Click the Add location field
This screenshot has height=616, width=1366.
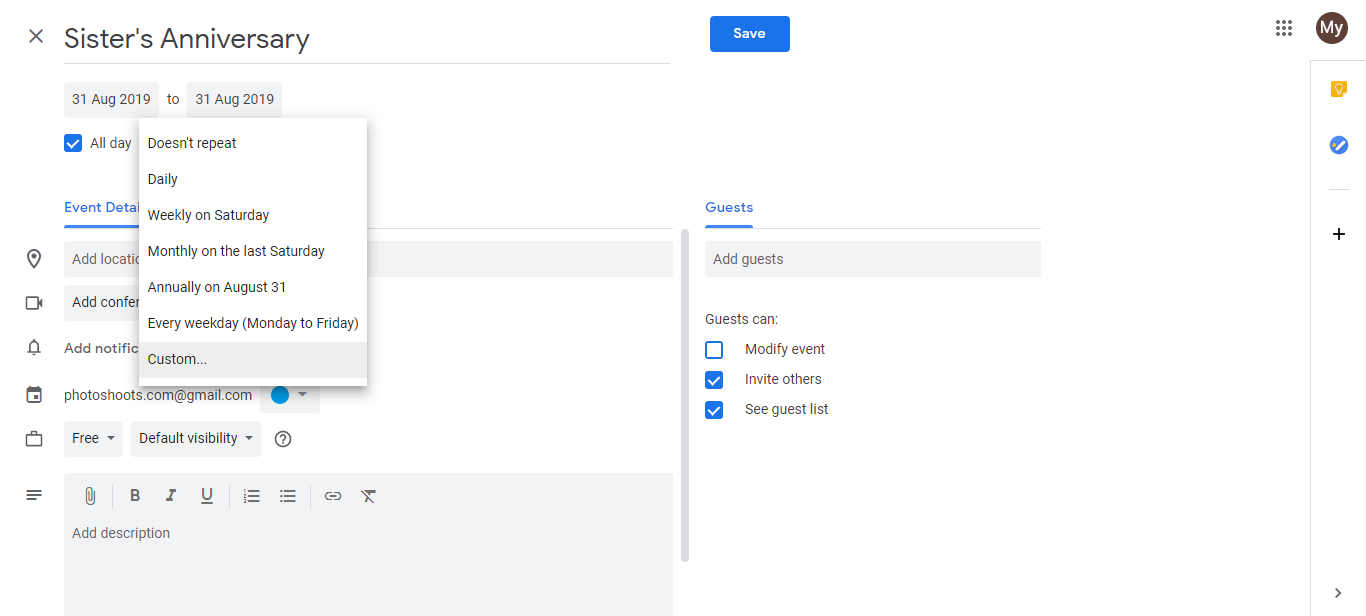[368, 259]
